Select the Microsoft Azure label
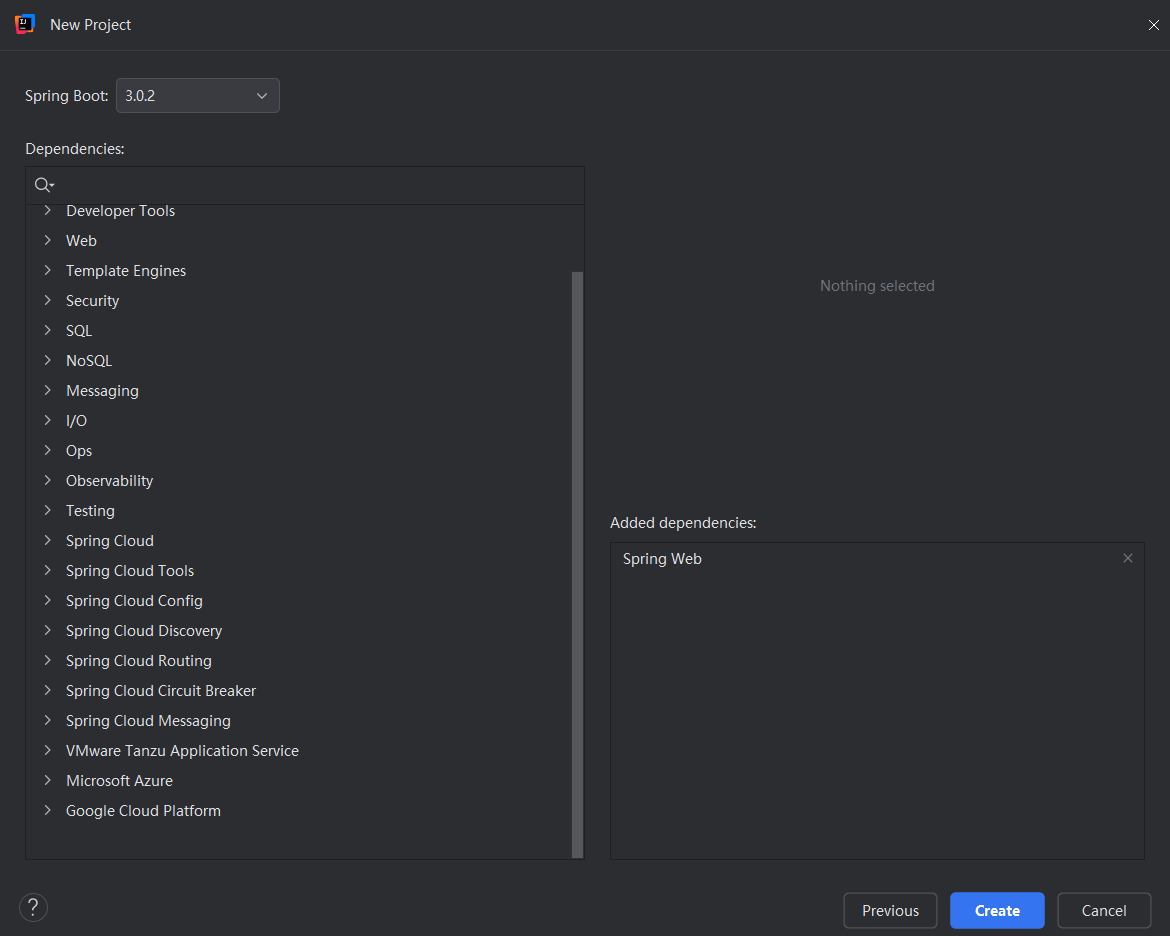 pos(119,781)
